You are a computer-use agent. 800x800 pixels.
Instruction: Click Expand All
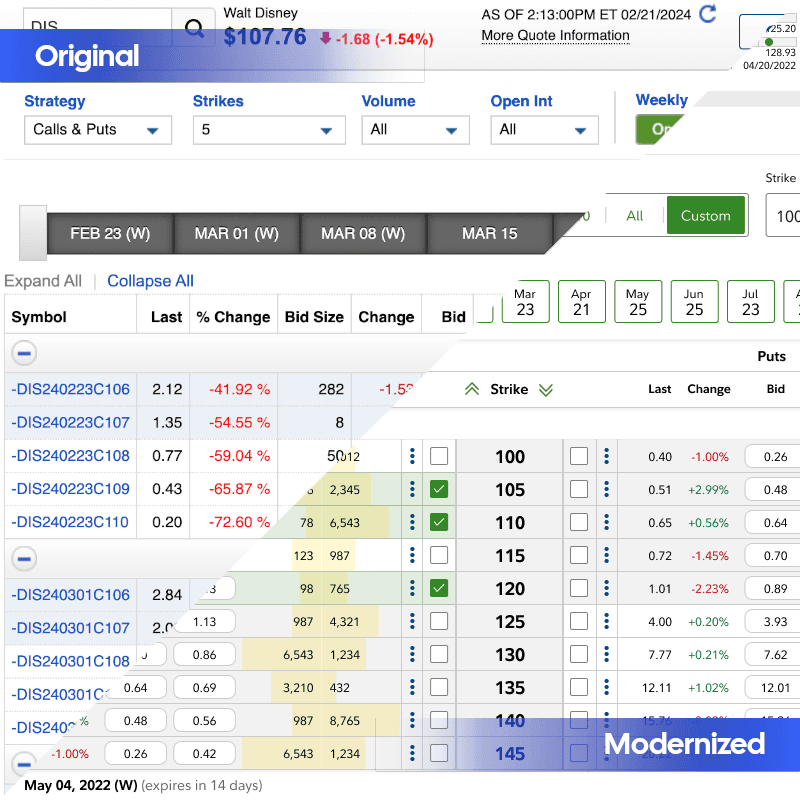[x=43, y=281]
